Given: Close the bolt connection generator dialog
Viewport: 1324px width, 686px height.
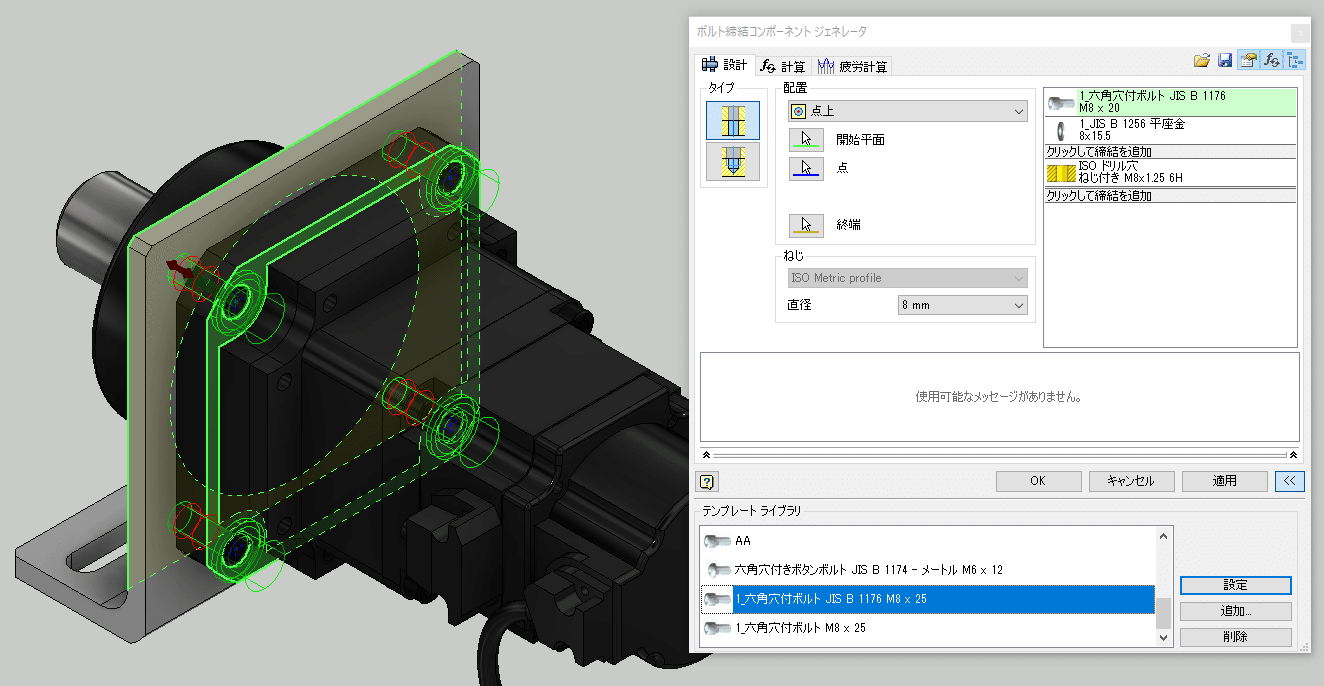Looking at the screenshot, I should pyautogui.click(x=1299, y=32).
